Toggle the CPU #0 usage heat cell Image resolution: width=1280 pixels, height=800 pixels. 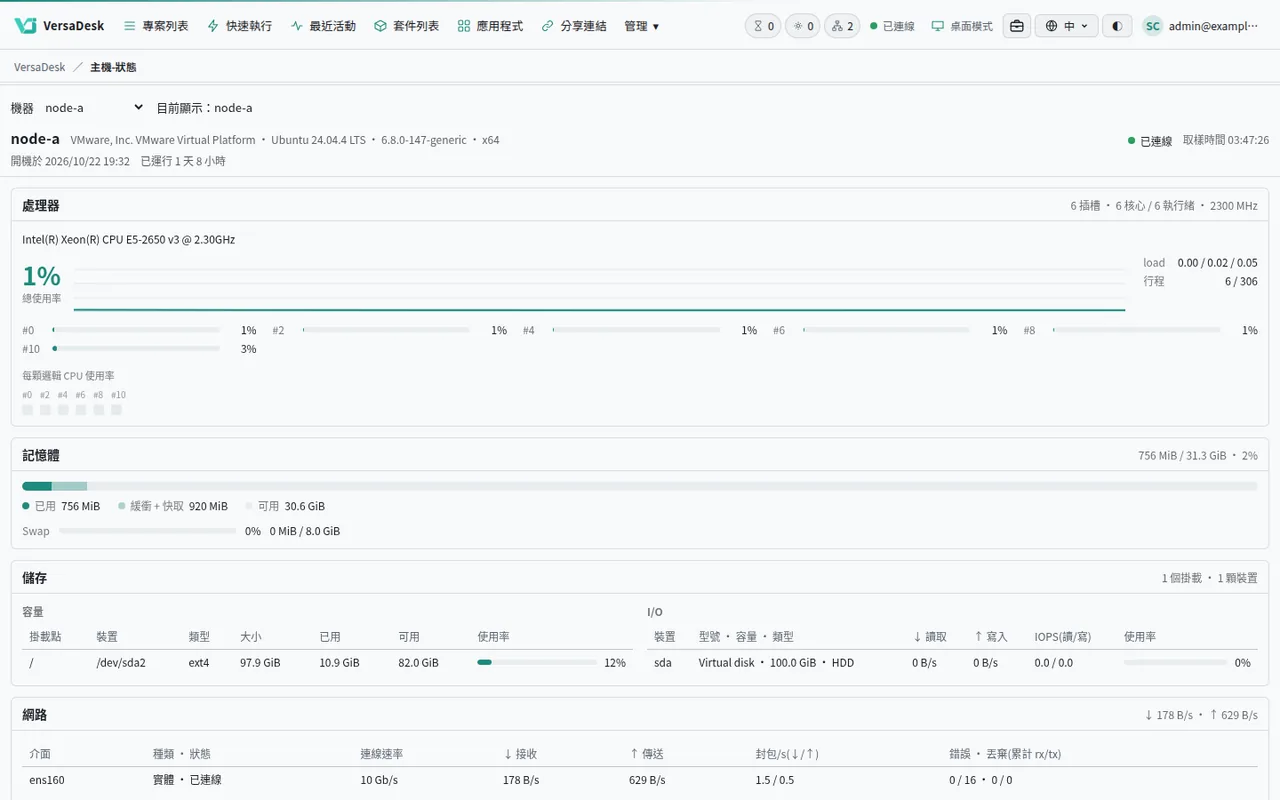coord(28,410)
